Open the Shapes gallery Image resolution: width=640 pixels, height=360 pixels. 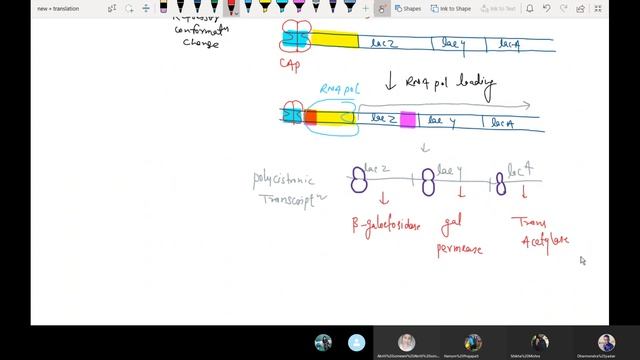(408, 9)
